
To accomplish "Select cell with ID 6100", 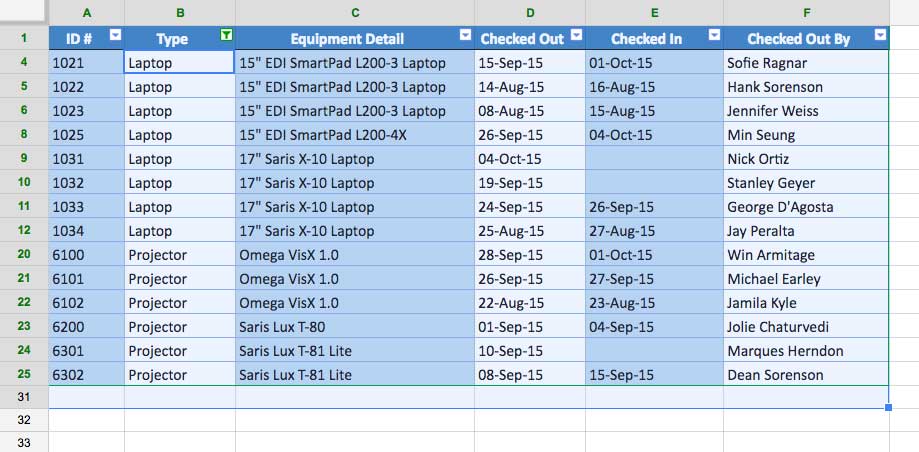I will tap(86, 255).
